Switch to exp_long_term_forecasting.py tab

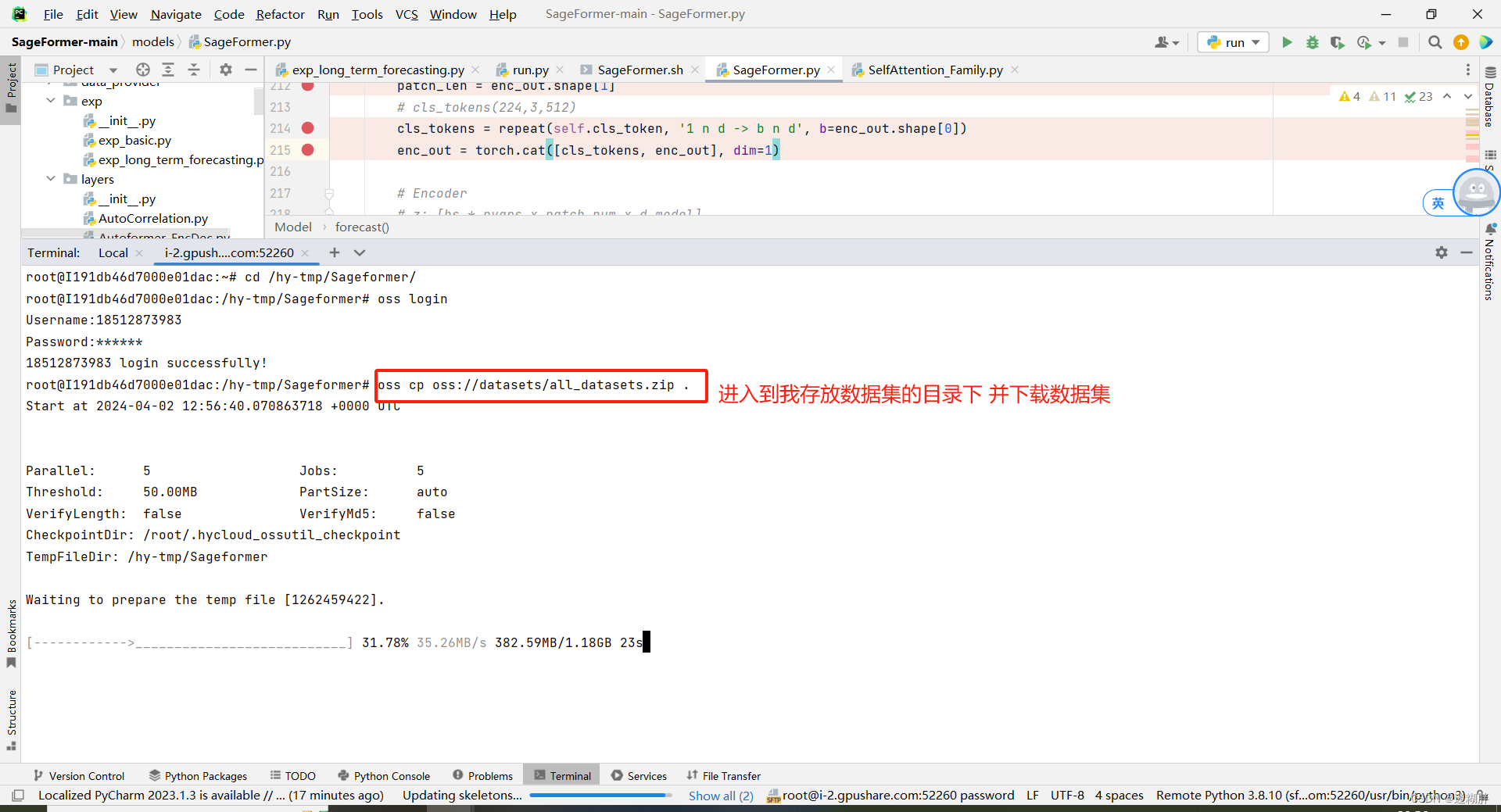tap(378, 70)
